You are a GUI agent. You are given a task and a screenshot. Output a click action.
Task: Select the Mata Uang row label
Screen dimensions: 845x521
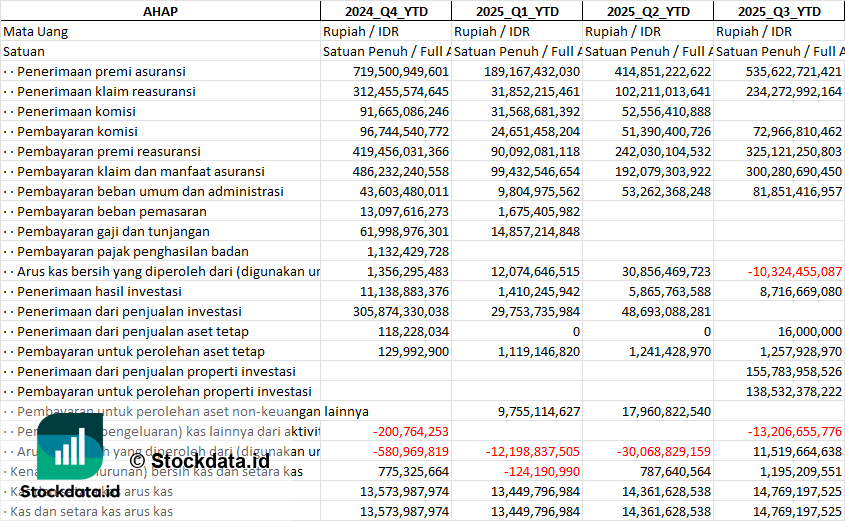point(35,31)
